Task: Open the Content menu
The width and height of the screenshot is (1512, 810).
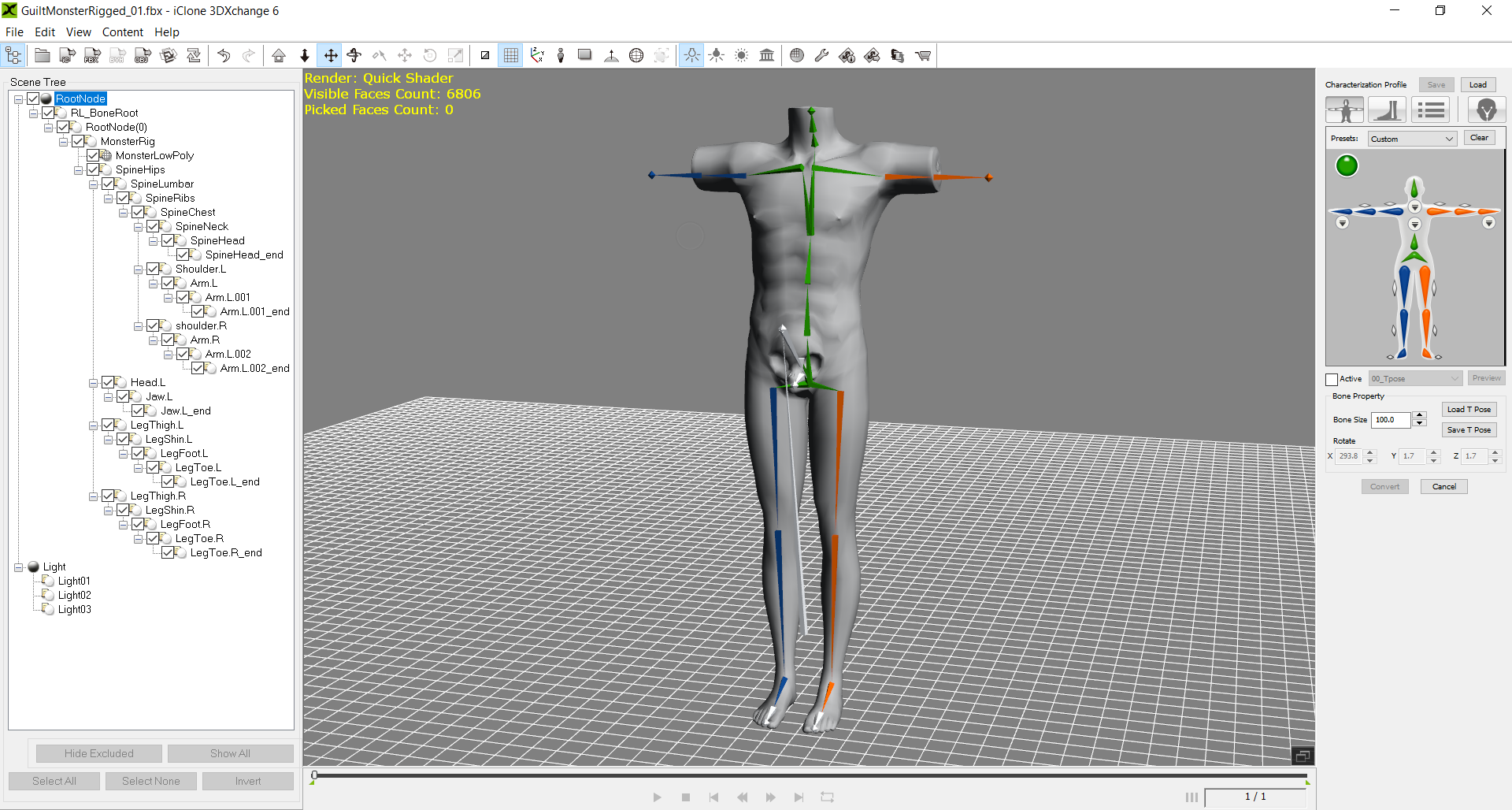Action: 122,32
